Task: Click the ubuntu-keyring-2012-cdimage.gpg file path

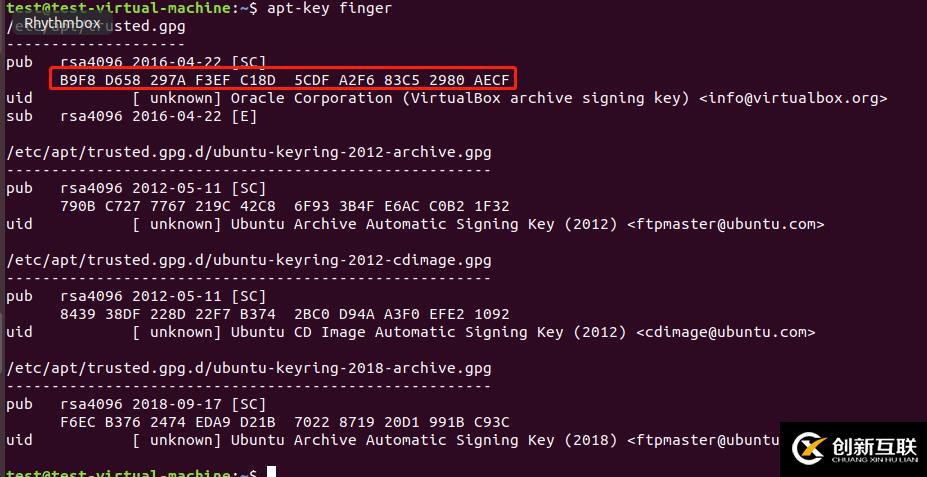Action: (x=249, y=260)
